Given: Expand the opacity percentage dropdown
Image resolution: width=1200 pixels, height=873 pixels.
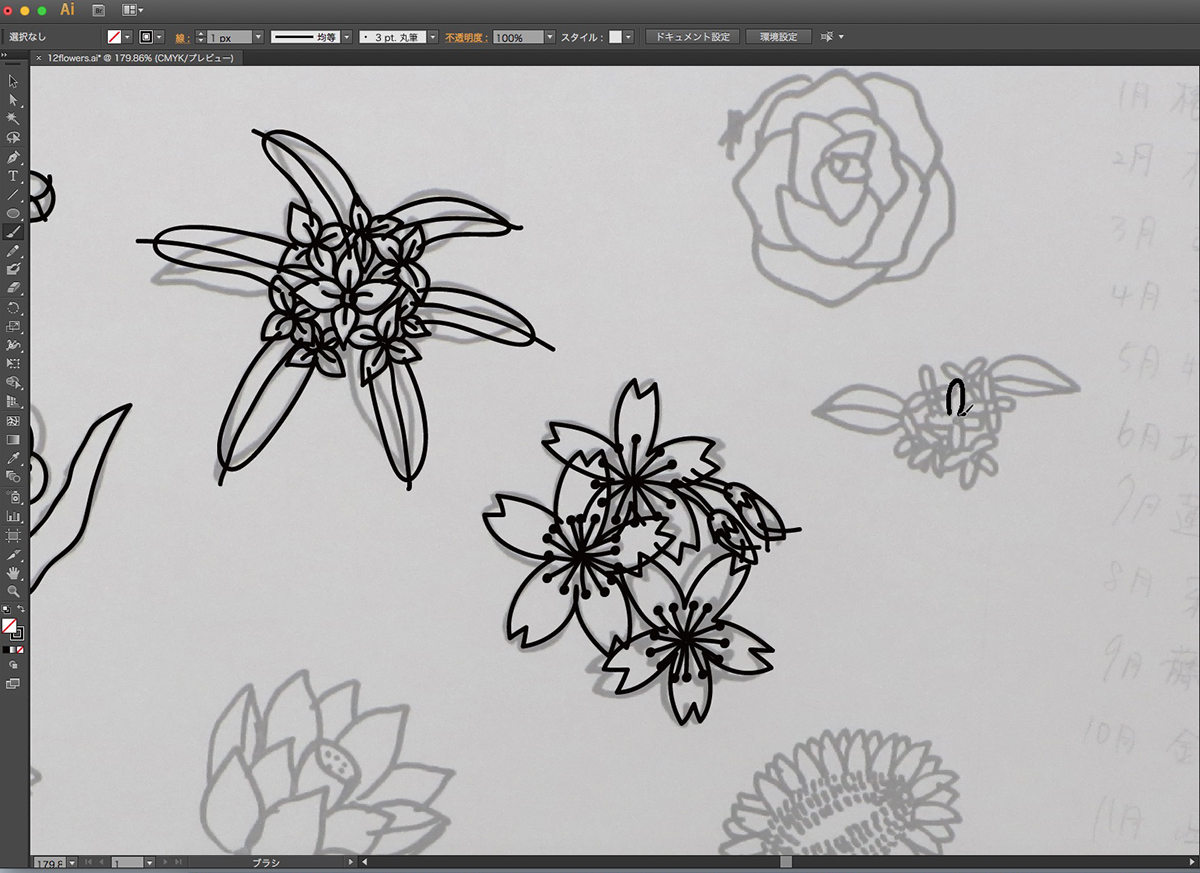Looking at the screenshot, I should point(550,37).
